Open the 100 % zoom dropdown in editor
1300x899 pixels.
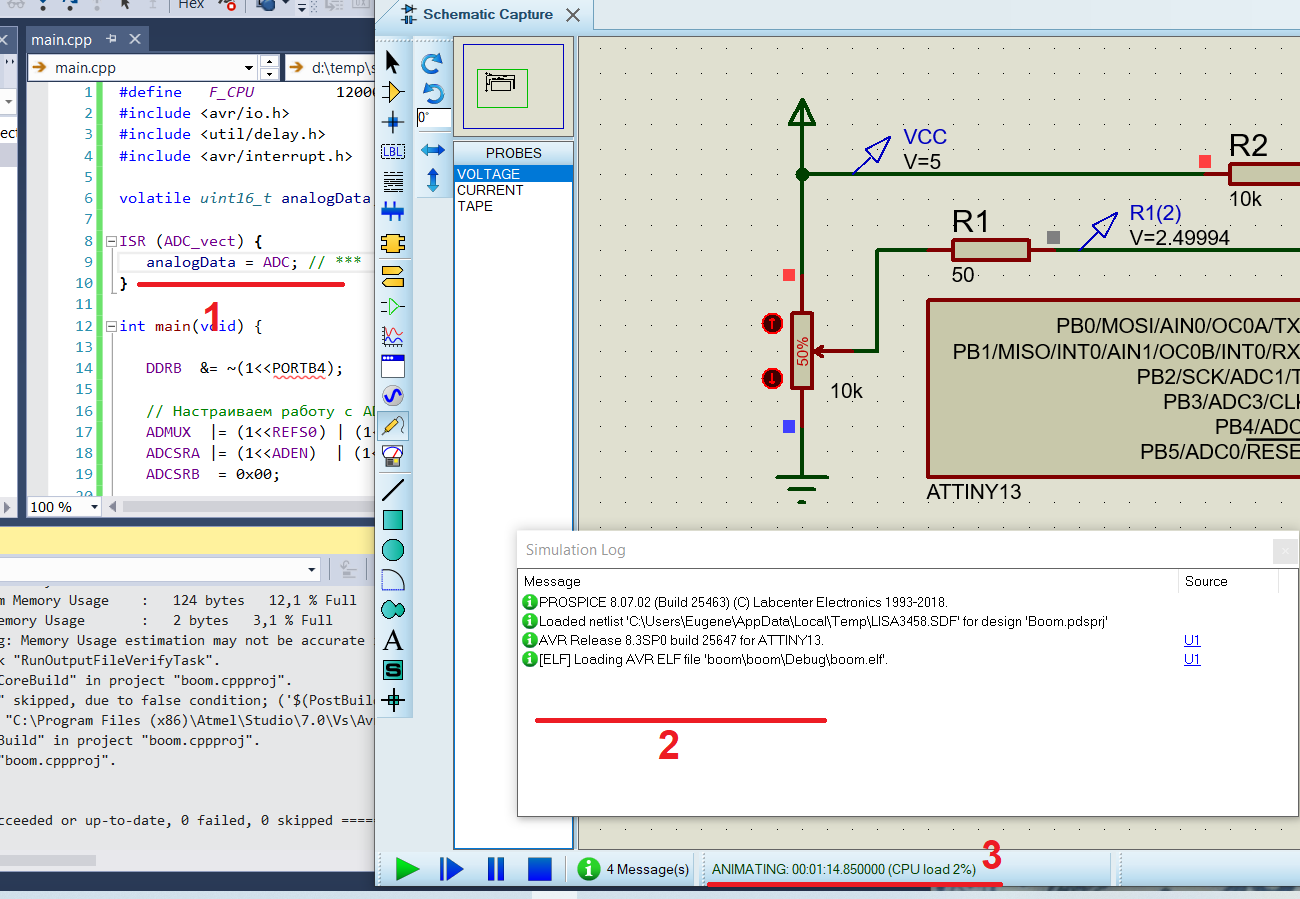coord(95,507)
